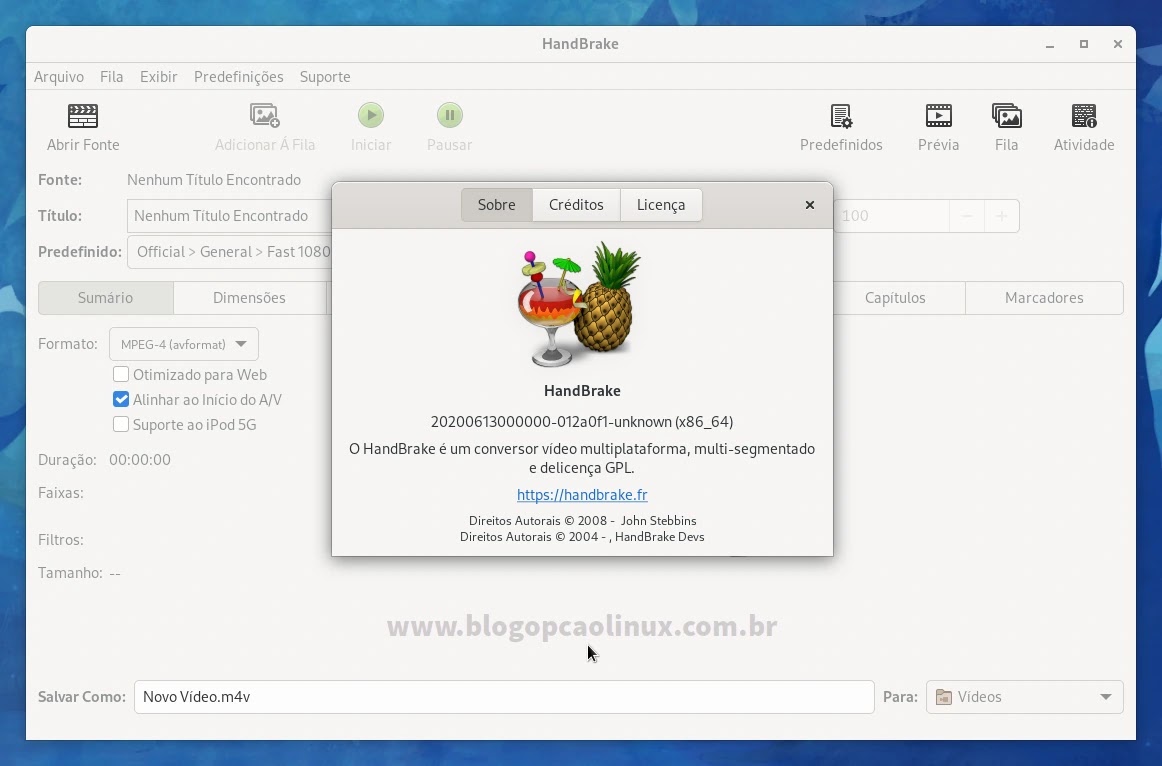Maximize the HandBrake window
This screenshot has width=1162, height=766.
1083,44
